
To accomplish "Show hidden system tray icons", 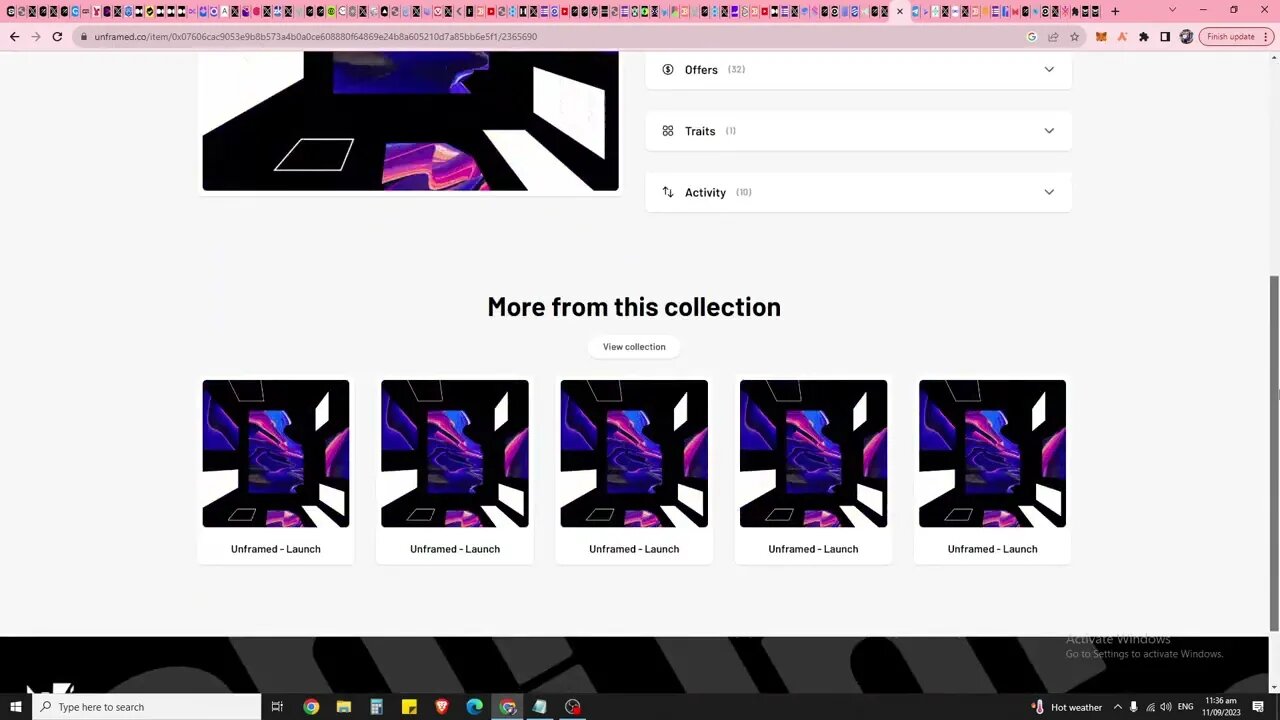I will click(x=1117, y=707).
